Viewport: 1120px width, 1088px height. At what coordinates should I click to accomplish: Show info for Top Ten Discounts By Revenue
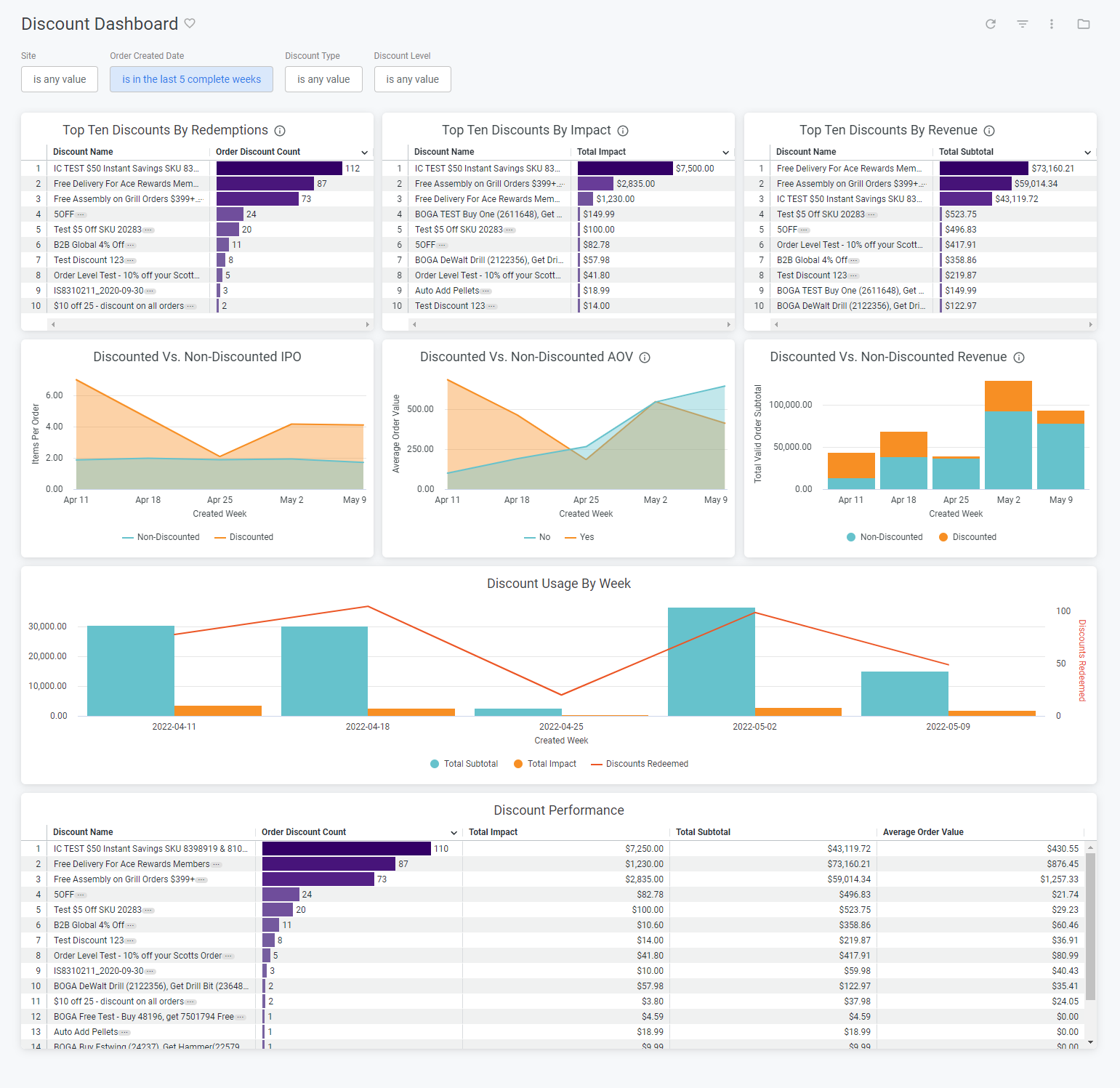click(989, 131)
